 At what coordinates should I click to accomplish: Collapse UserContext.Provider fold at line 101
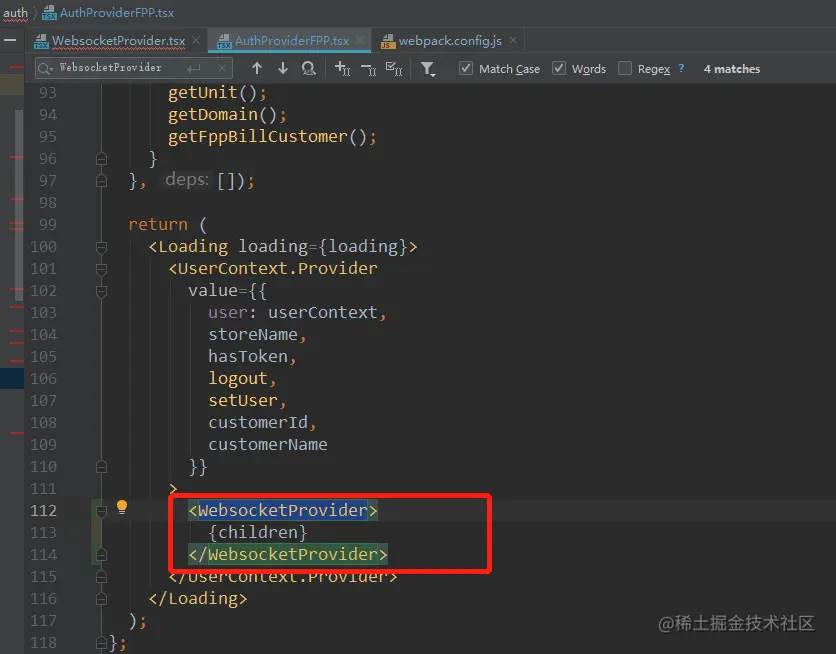(101, 269)
